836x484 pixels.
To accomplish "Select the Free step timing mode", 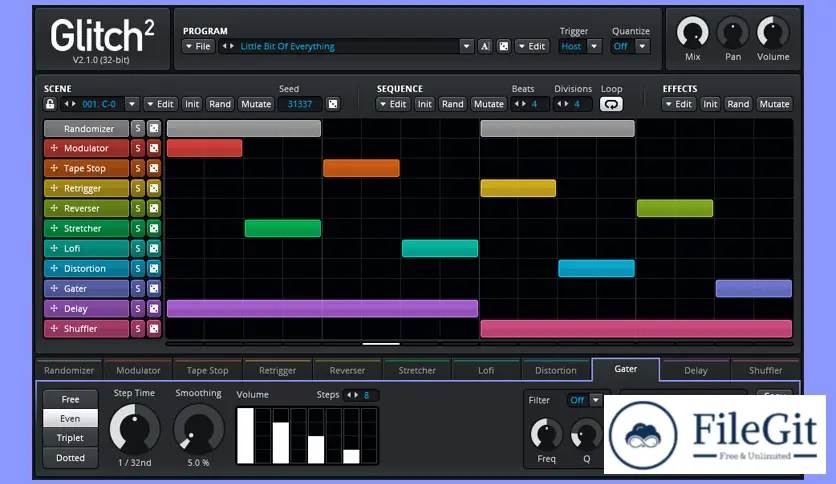I will click(x=70, y=399).
